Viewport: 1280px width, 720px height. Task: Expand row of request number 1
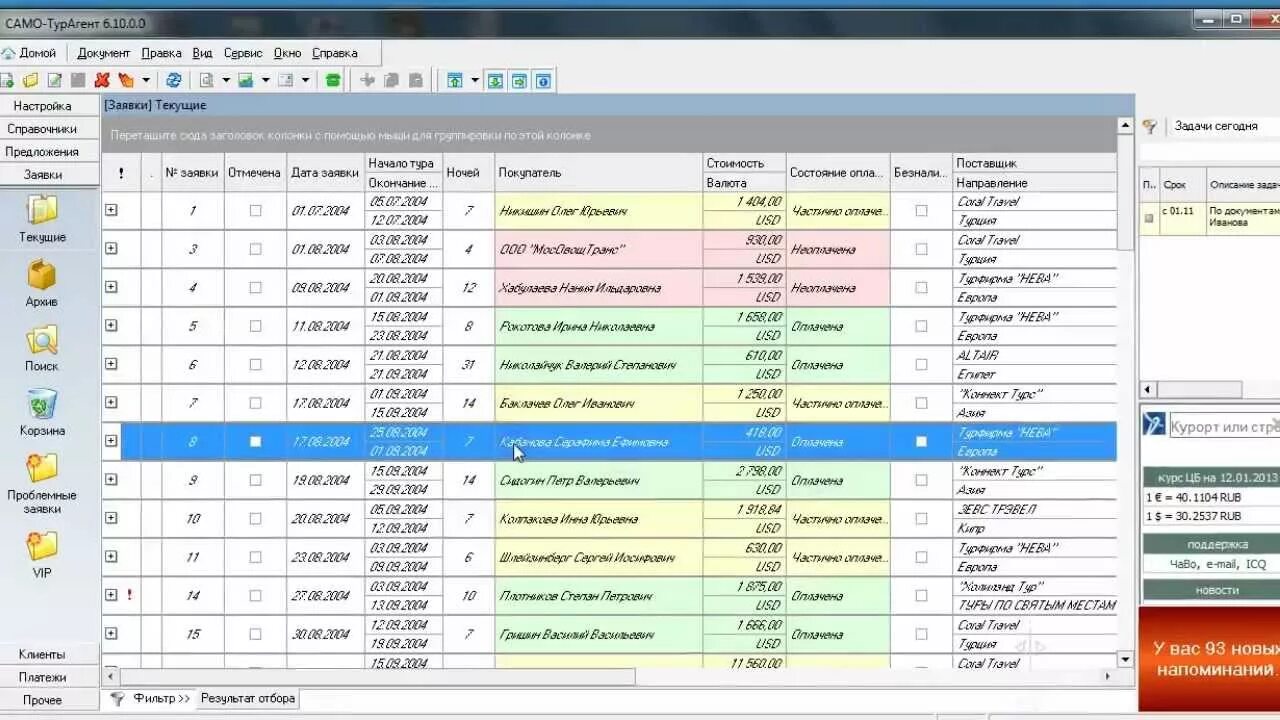point(111,210)
